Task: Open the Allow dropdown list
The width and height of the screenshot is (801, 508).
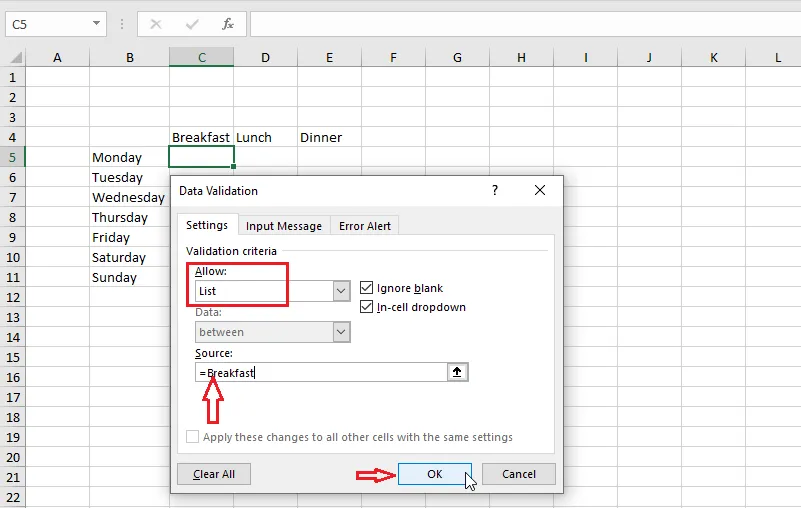Action: (341, 291)
